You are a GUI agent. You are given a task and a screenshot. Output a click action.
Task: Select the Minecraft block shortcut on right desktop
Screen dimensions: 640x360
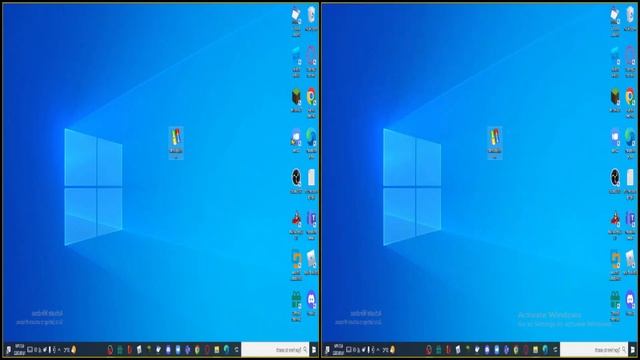pyautogui.click(x=615, y=97)
